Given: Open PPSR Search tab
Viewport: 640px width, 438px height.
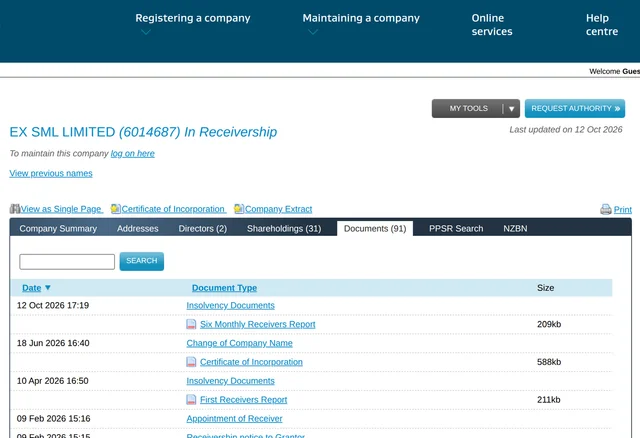Looking at the screenshot, I should tap(456, 229).
